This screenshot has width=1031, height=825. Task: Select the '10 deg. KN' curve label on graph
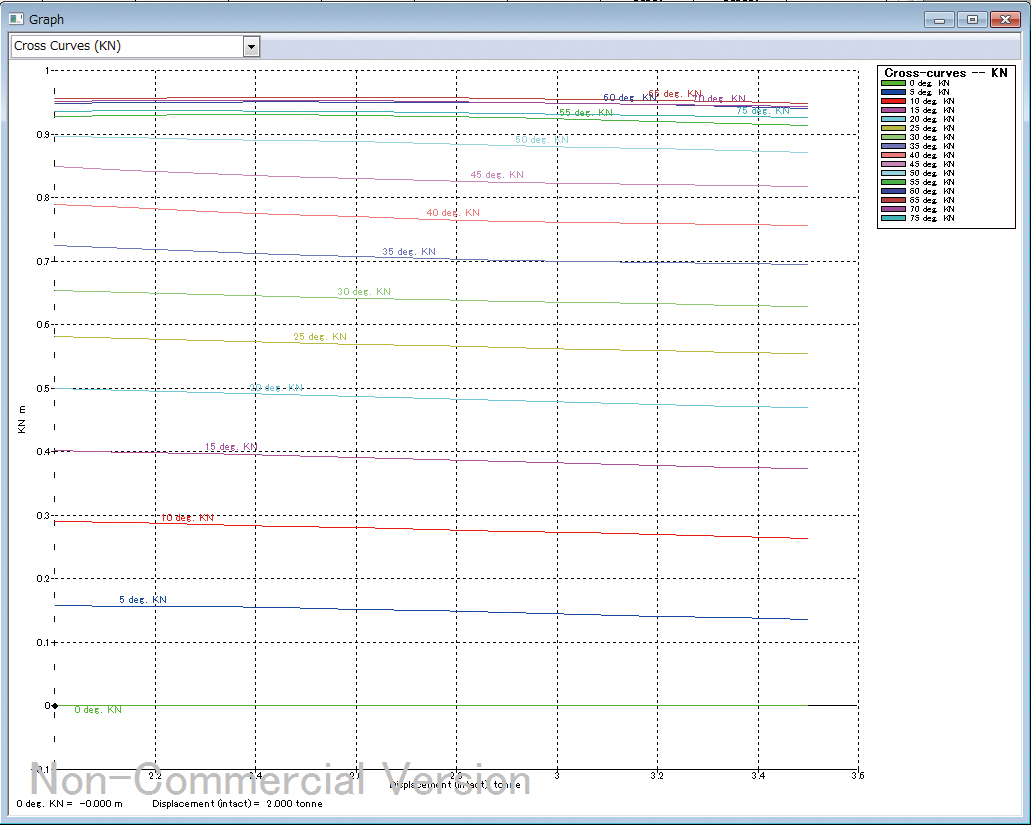[187, 518]
